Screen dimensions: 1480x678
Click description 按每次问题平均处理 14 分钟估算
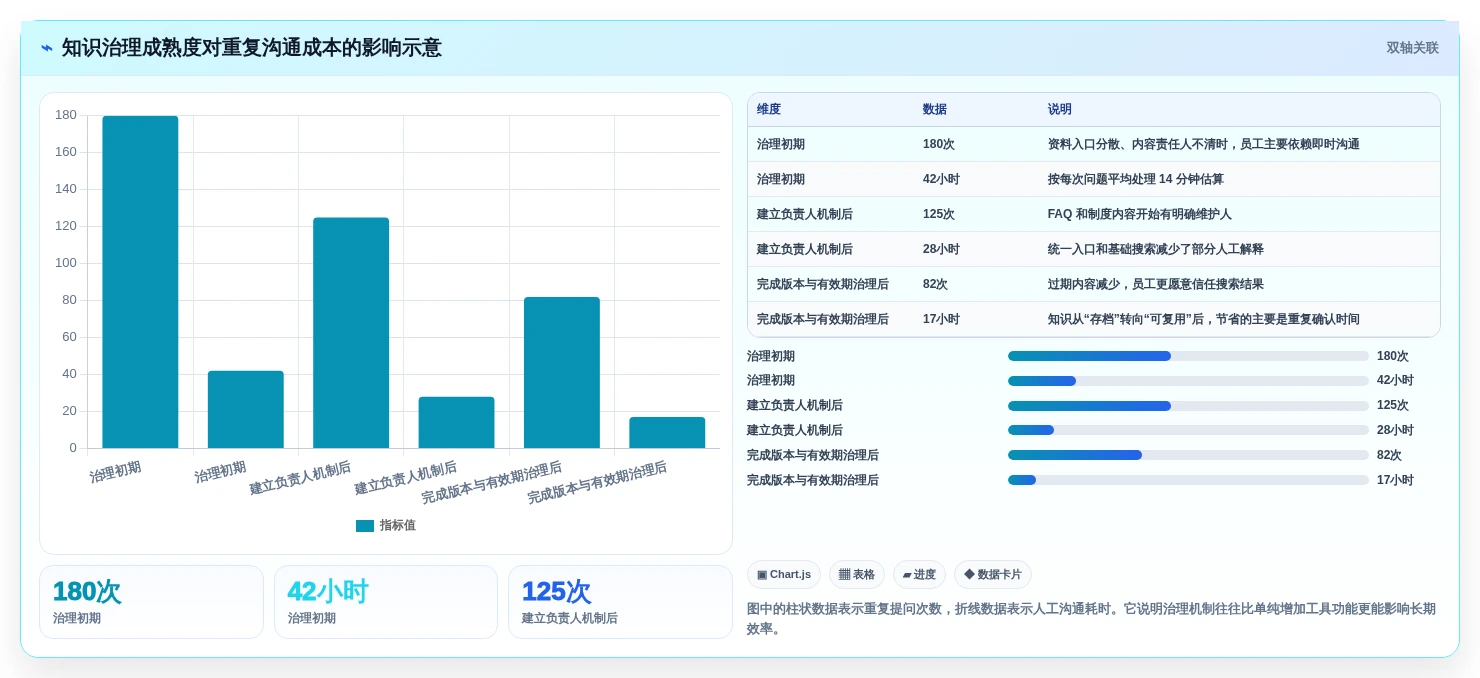pos(1136,179)
